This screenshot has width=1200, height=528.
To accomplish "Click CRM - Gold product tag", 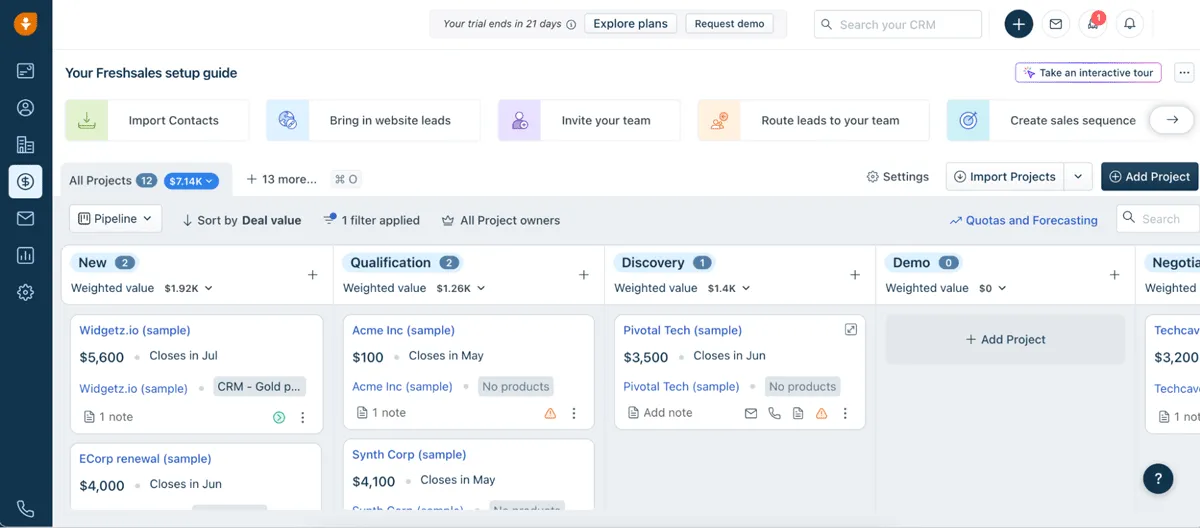I will tap(259, 387).
